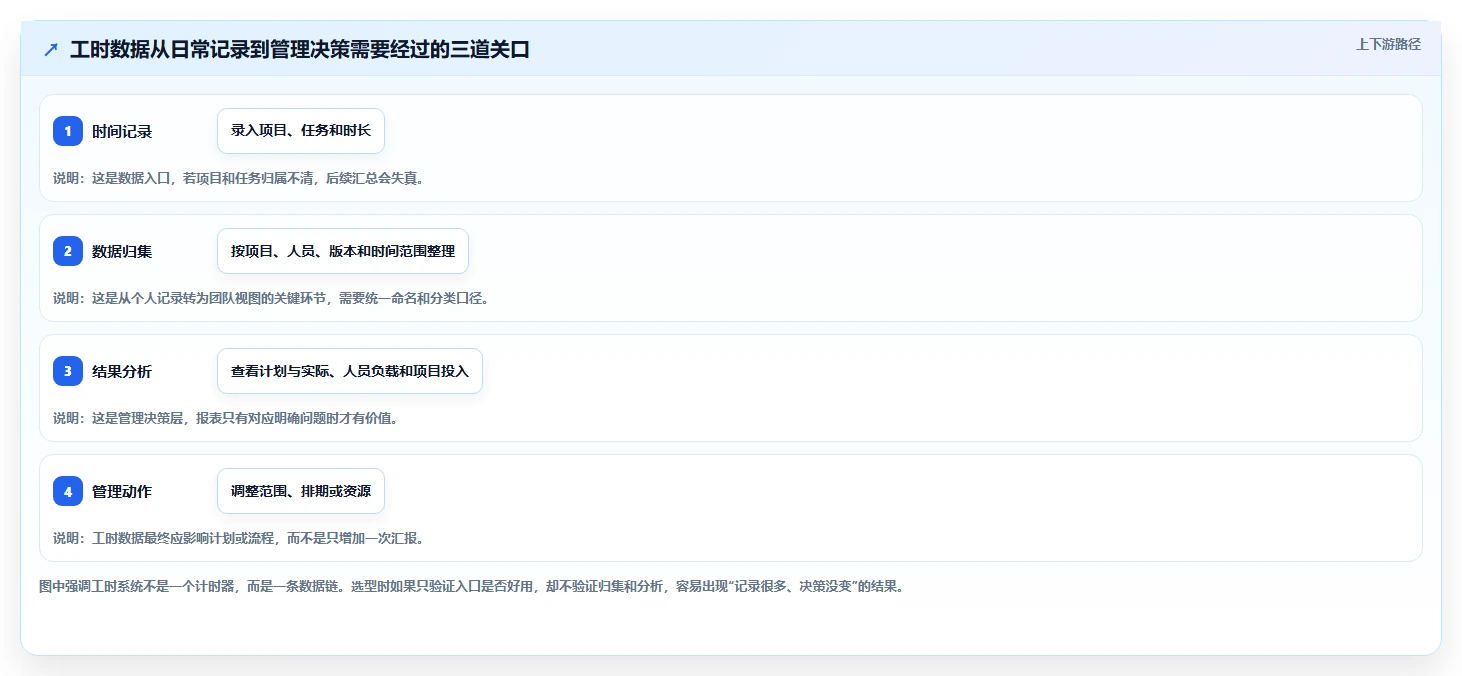Click the 查看计划与实际、人员负载和项目投入 chip
Image resolution: width=1462 pixels, height=676 pixels.
350,371
